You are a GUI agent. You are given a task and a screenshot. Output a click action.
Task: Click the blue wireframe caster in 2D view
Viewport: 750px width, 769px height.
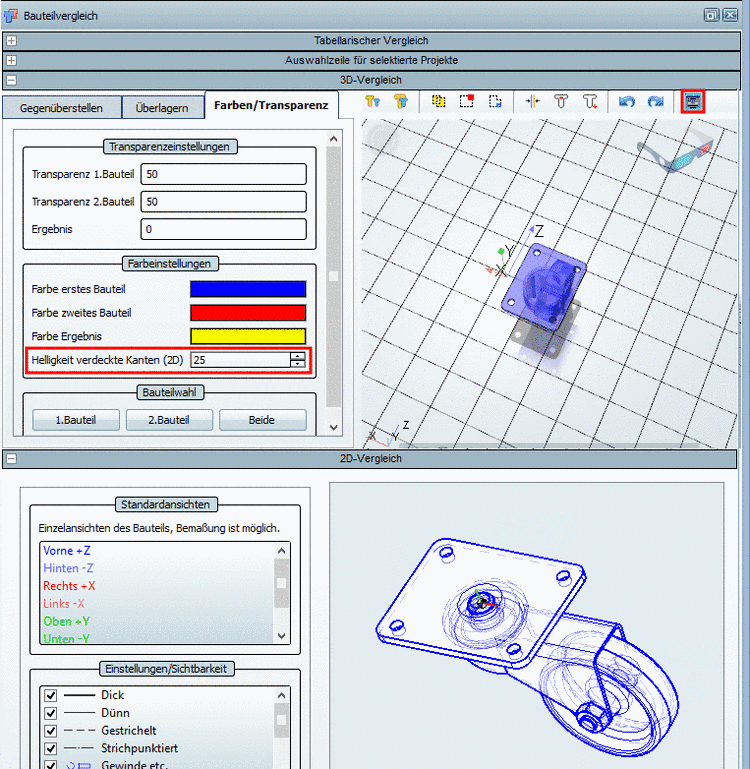[529, 648]
